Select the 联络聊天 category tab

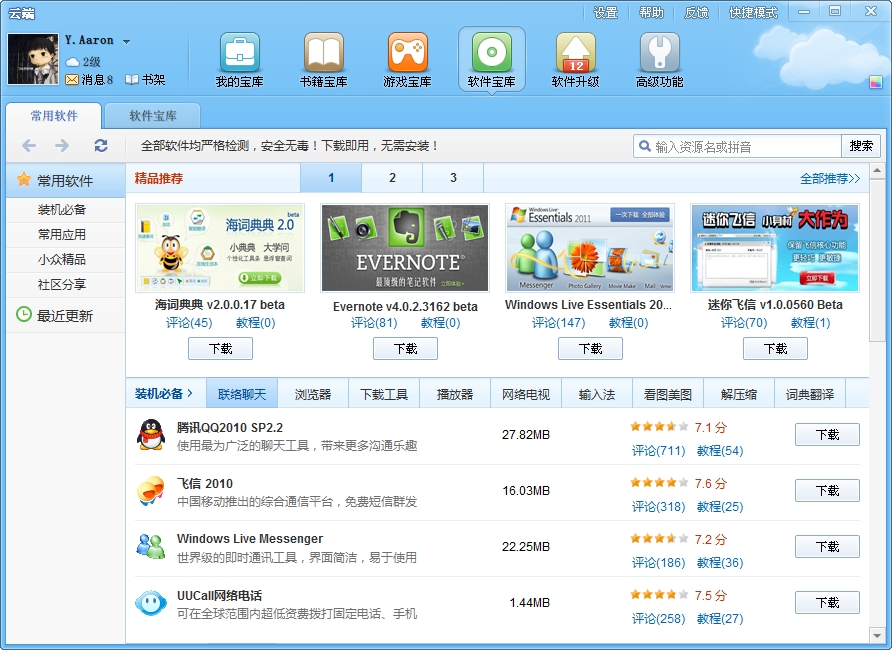[x=242, y=394]
